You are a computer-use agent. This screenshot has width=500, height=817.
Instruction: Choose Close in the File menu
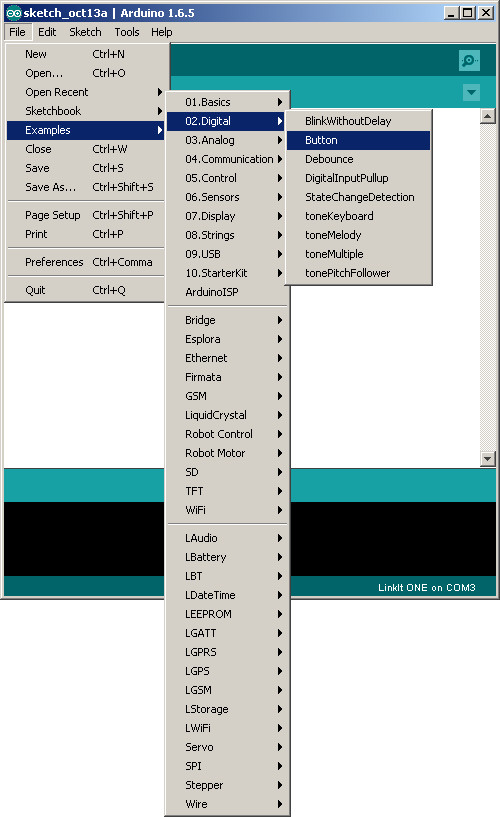click(86, 150)
